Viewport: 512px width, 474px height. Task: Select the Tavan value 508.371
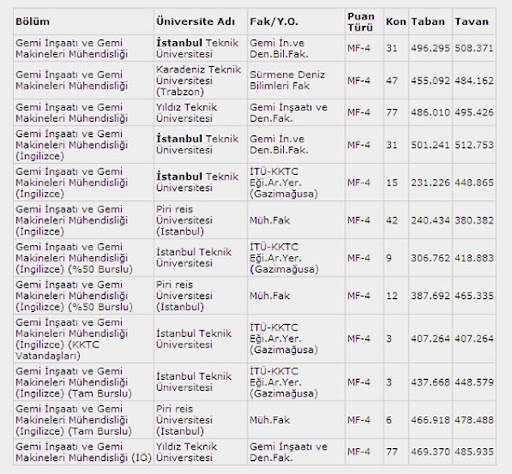tap(474, 48)
